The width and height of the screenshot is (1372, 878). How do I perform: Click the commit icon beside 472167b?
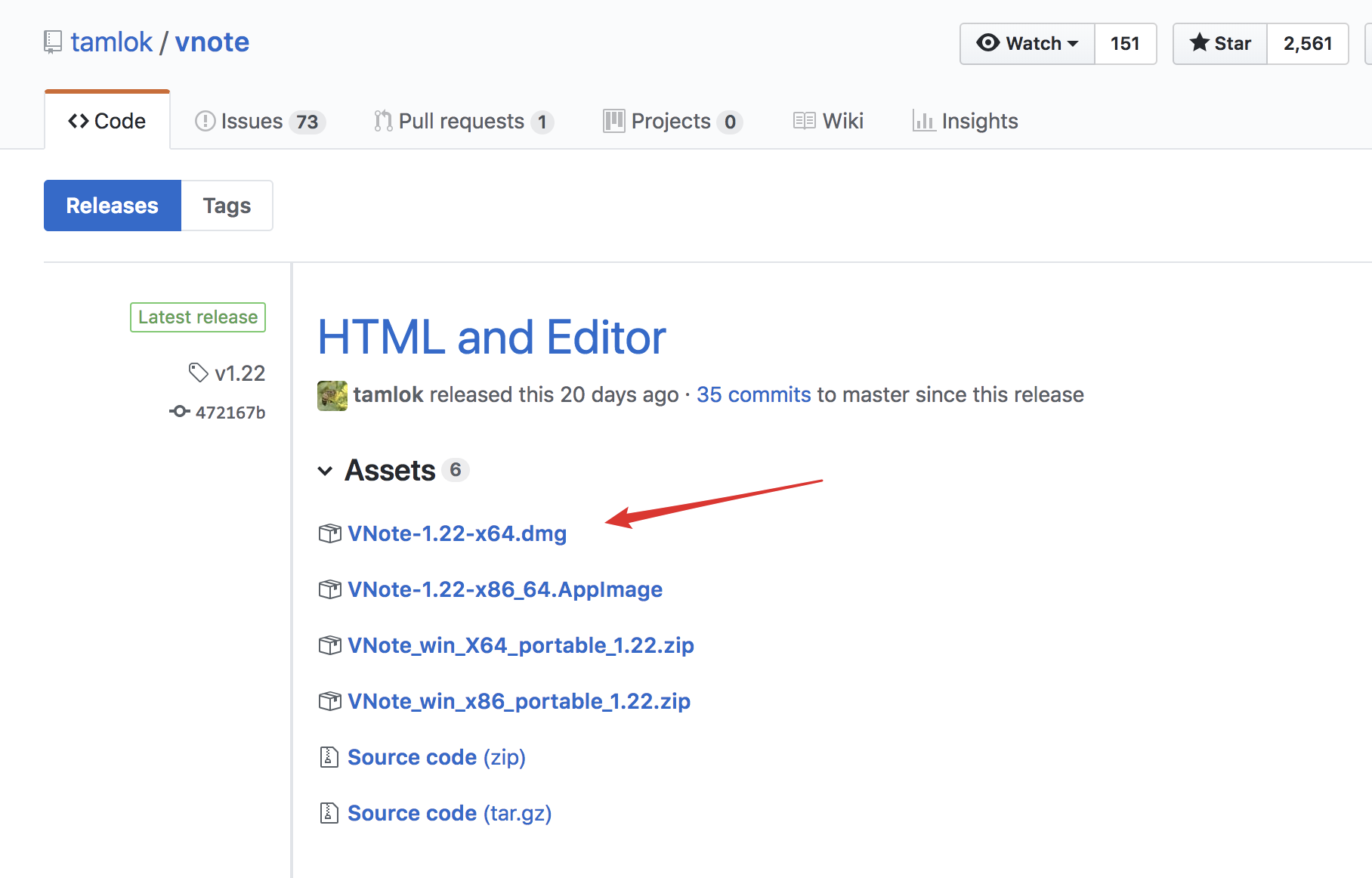pos(179,411)
